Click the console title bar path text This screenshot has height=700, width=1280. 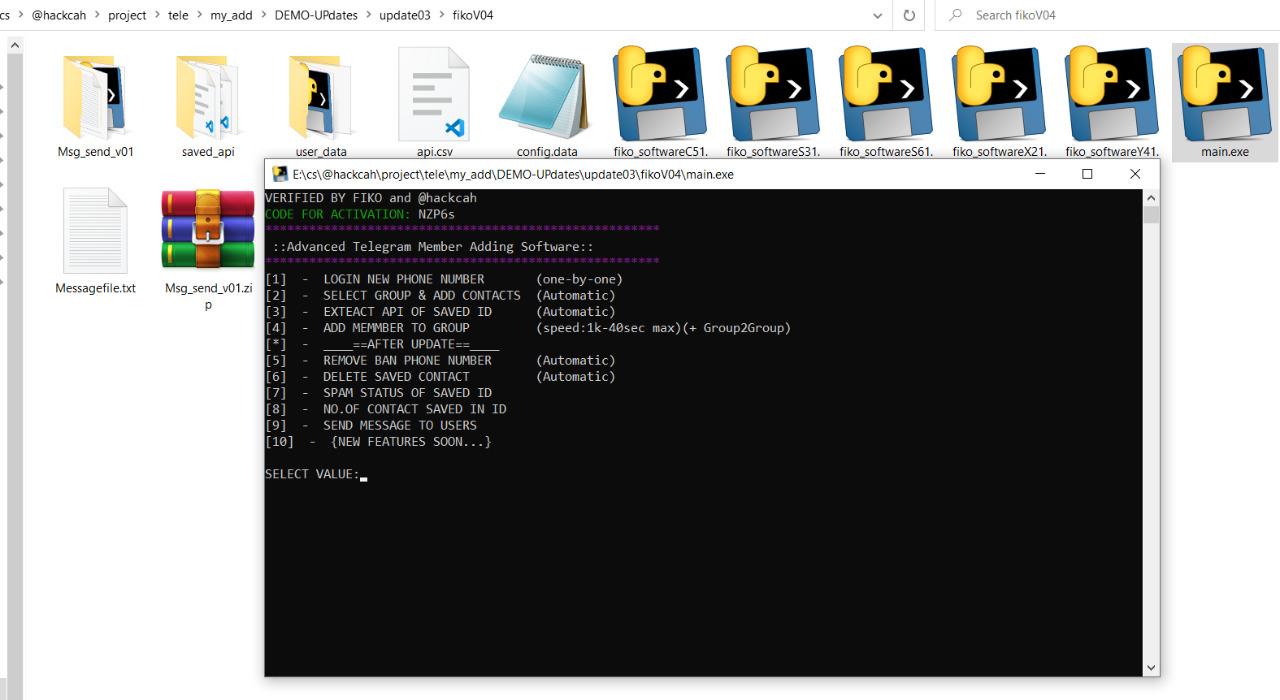[x=513, y=174]
